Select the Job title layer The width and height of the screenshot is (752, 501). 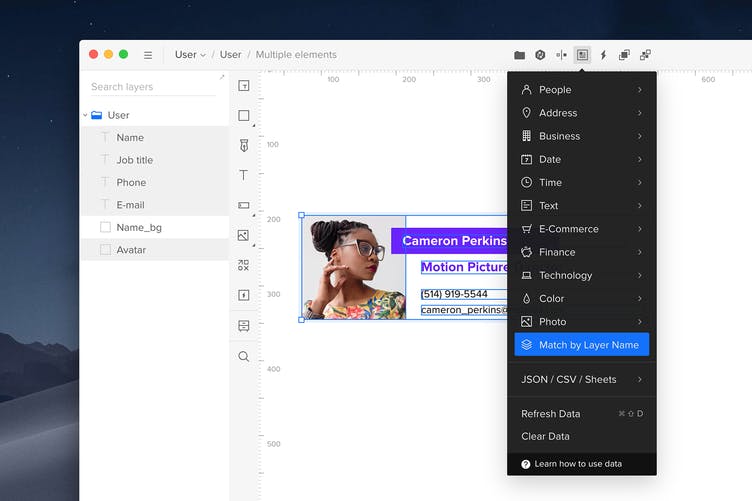154,160
